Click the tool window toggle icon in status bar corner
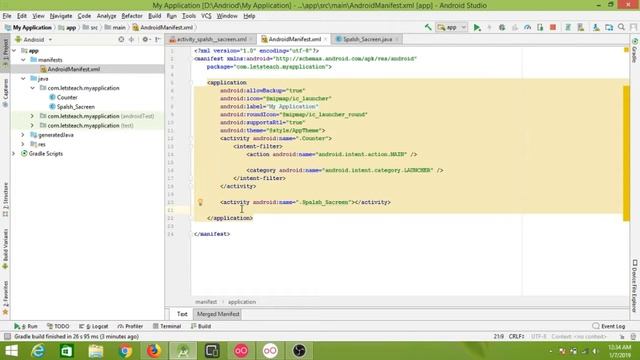Viewport: 640px width, 360px height. click(x=7, y=336)
